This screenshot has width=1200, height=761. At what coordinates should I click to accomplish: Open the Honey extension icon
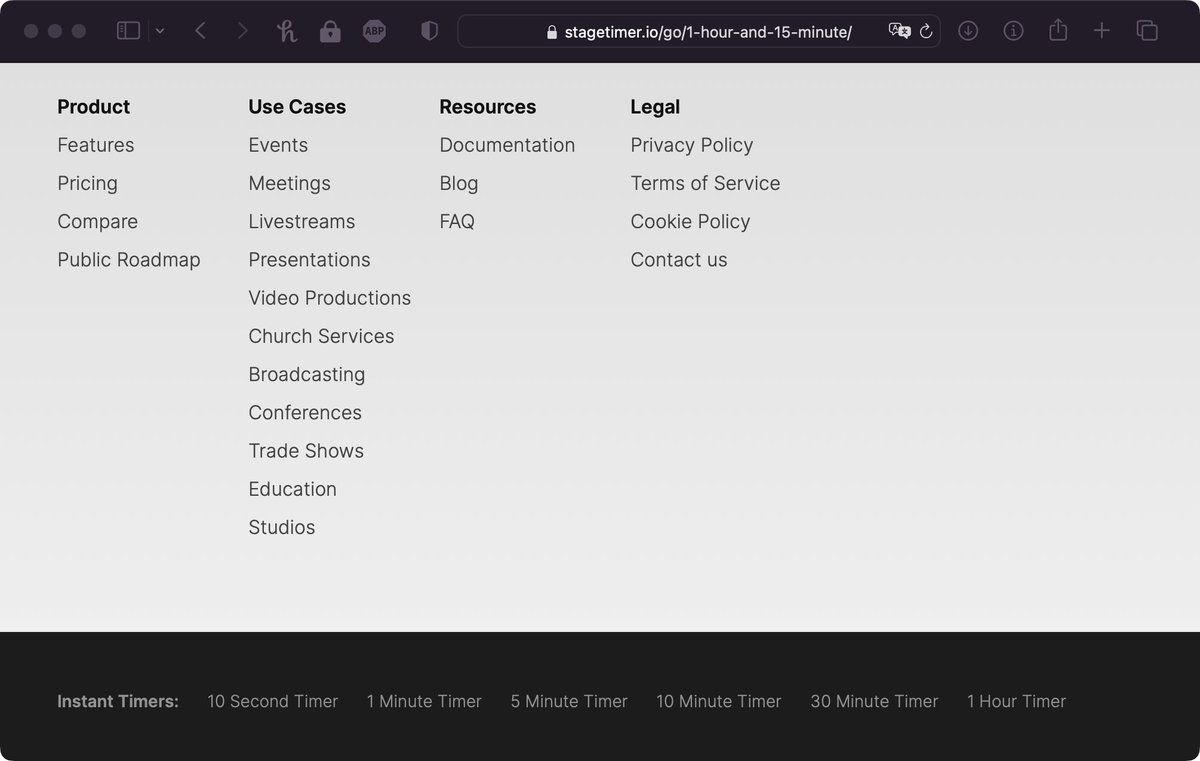tap(287, 31)
